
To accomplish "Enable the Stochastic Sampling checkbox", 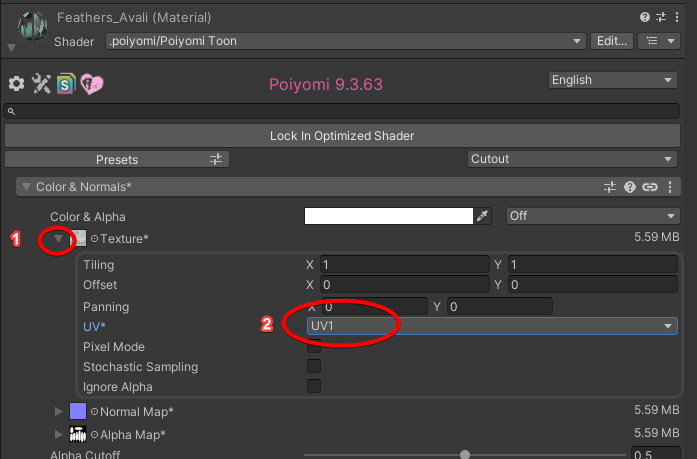I will 314,367.
